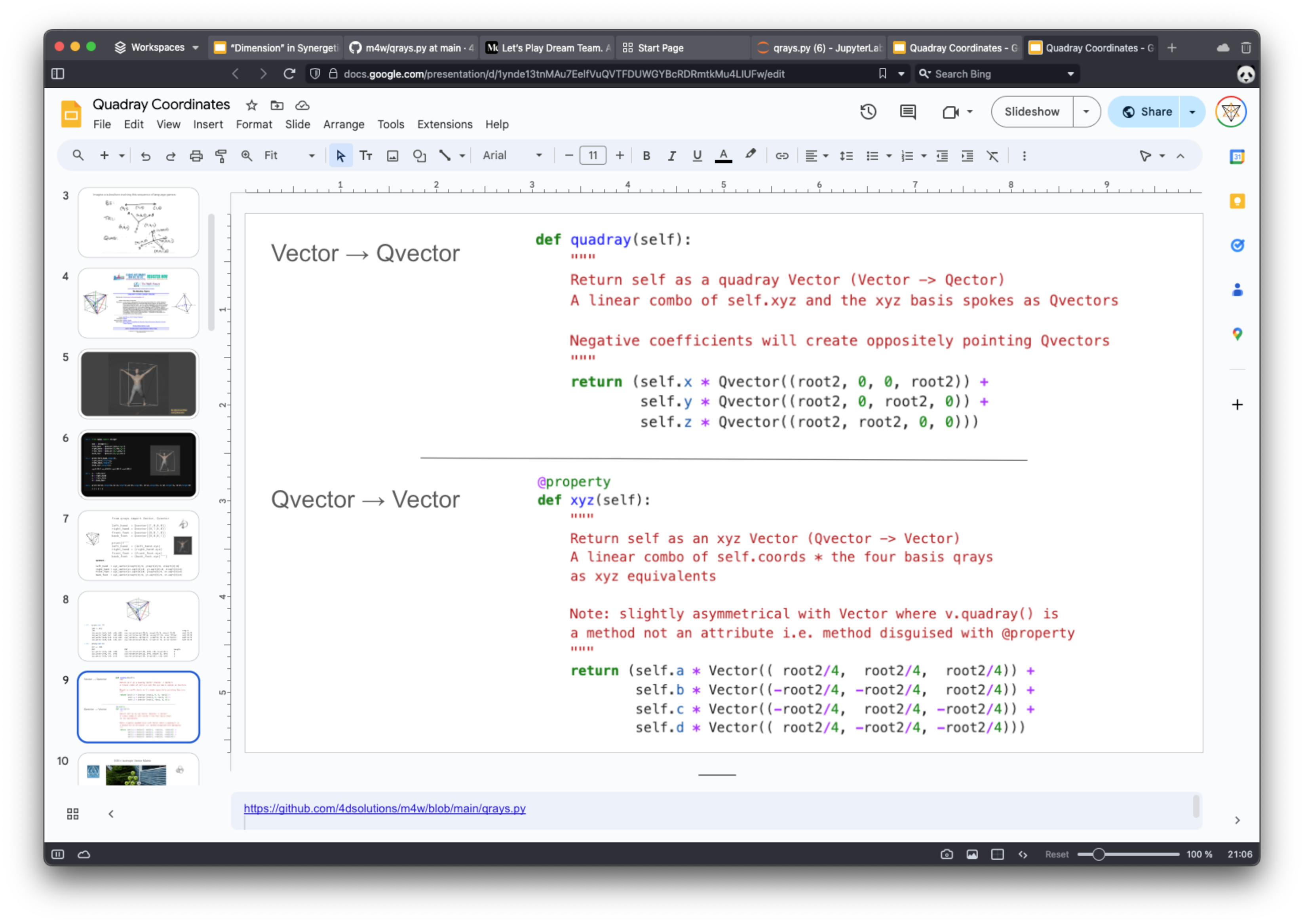This screenshot has width=1304, height=924.
Task: Insert link toolbar icon
Action: (782, 155)
